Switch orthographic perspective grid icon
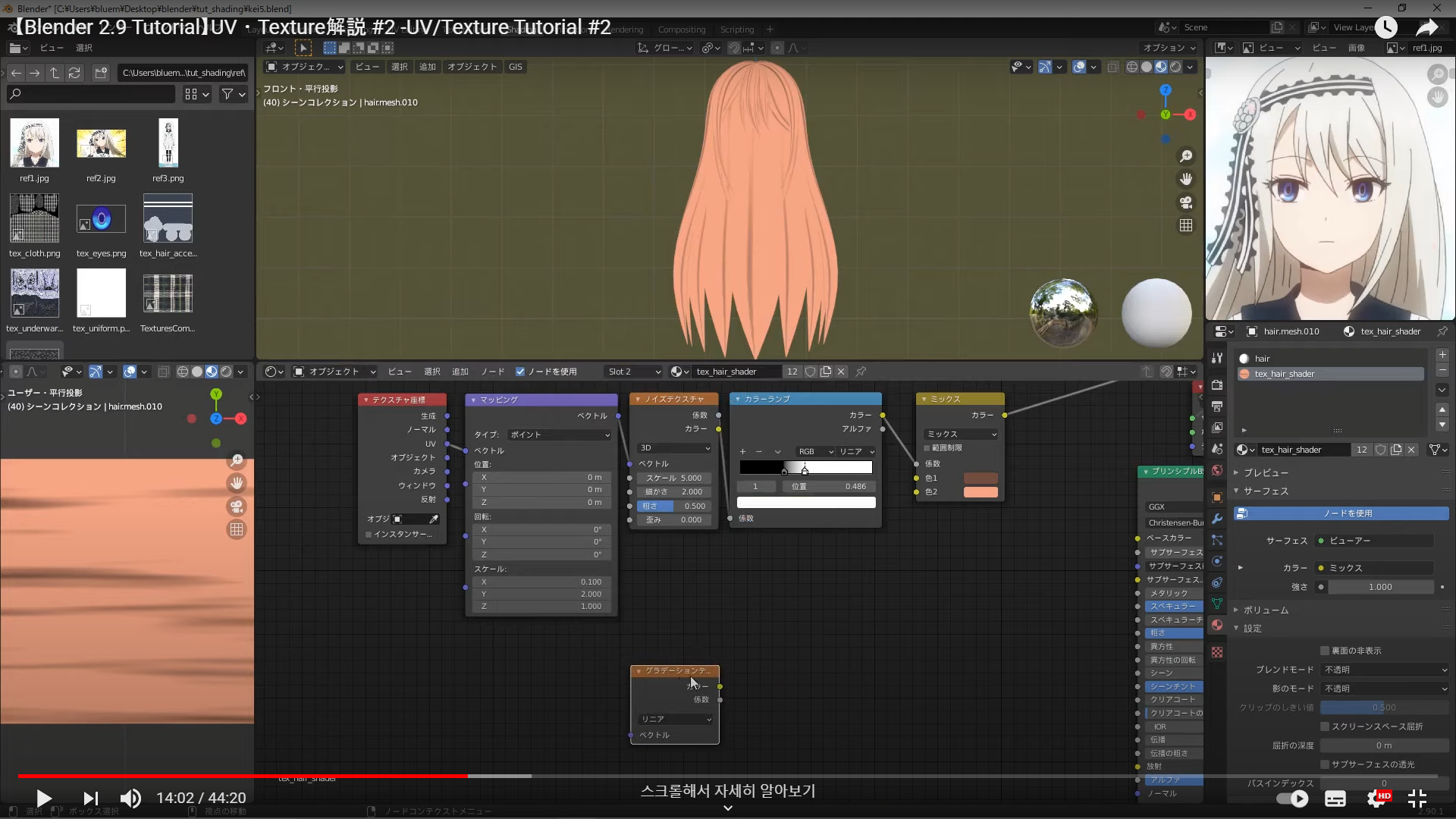 click(x=1186, y=226)
